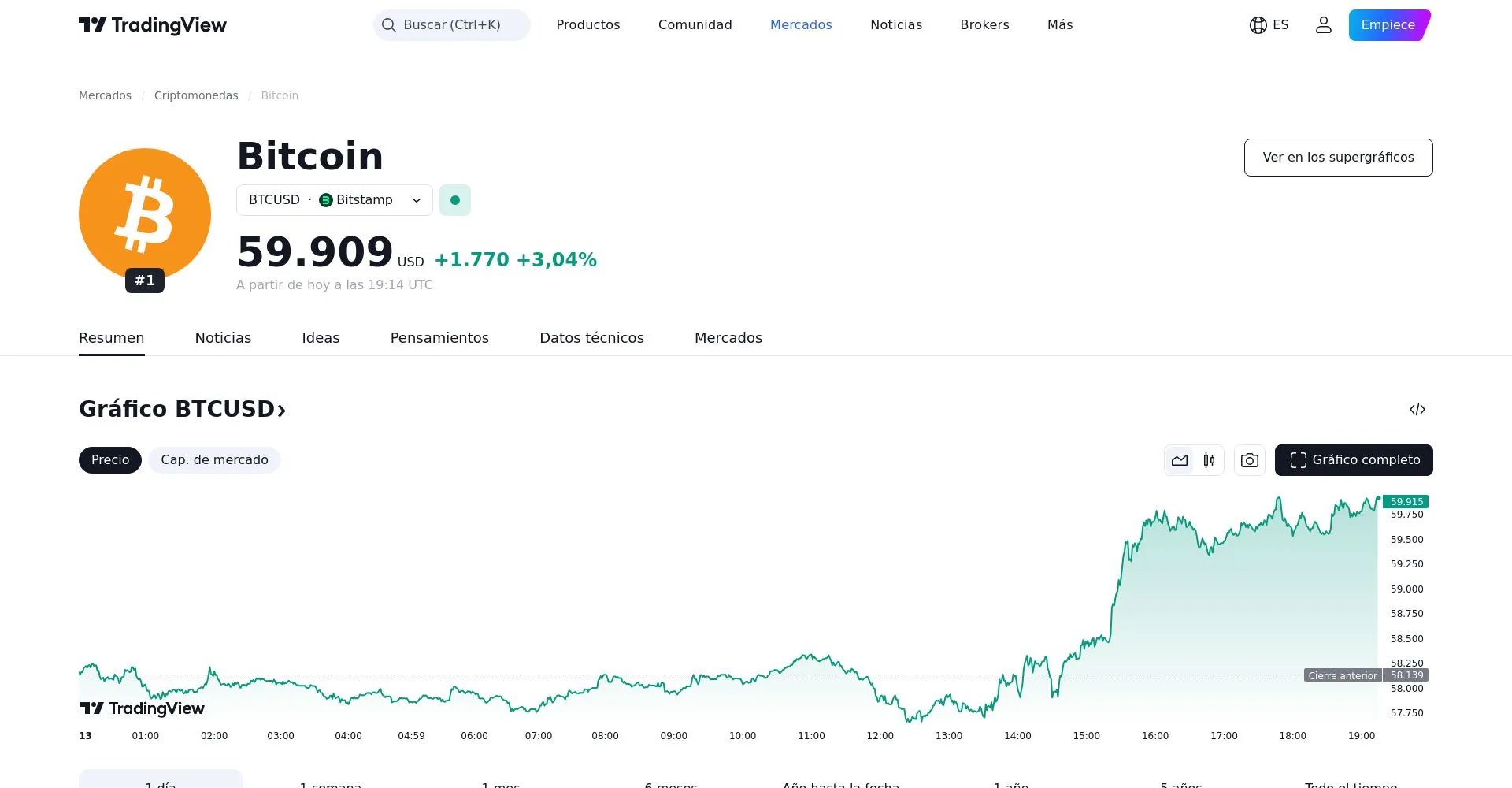Select the Cap. de mercado toggle
Viewport: 1512px width, 788px height.
(x=214, y=460)
